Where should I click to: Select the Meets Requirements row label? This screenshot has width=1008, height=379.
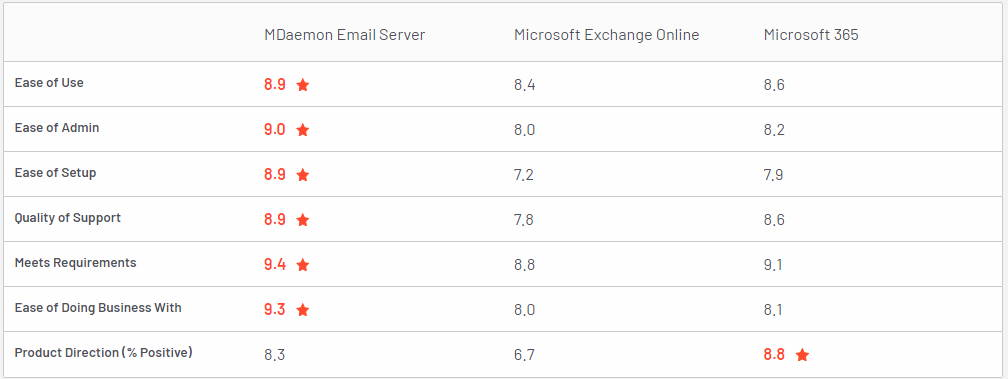(75, 263)
